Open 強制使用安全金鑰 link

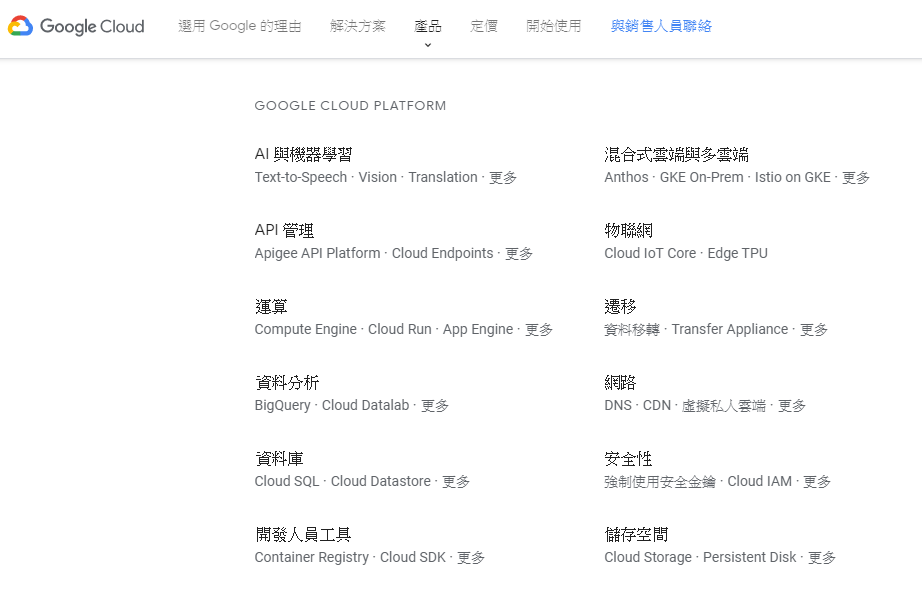pyautogui.click(x=660, y=481)
